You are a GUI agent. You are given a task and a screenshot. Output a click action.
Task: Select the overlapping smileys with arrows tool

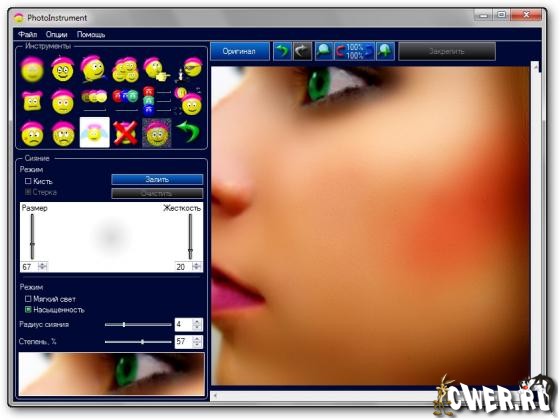(x=189, y=101)
